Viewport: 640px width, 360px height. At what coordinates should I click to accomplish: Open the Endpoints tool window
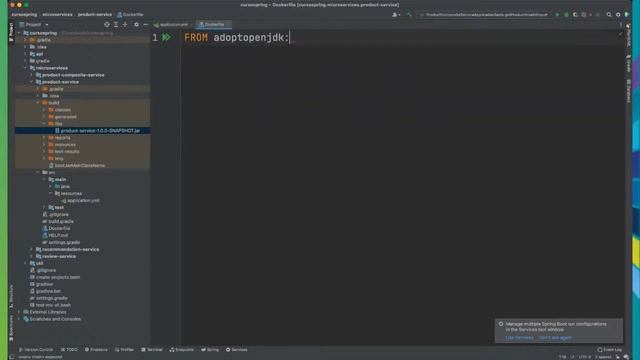(182, 350)
